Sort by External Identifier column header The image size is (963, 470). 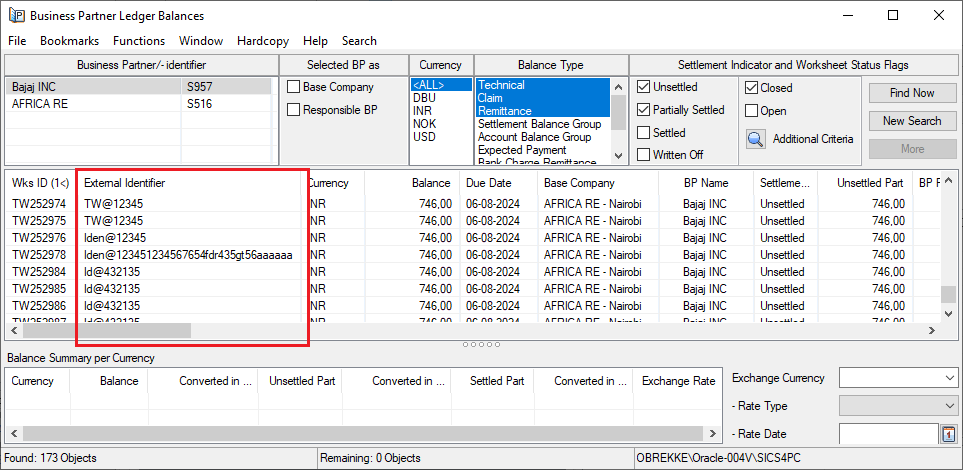tap(125, 183)
